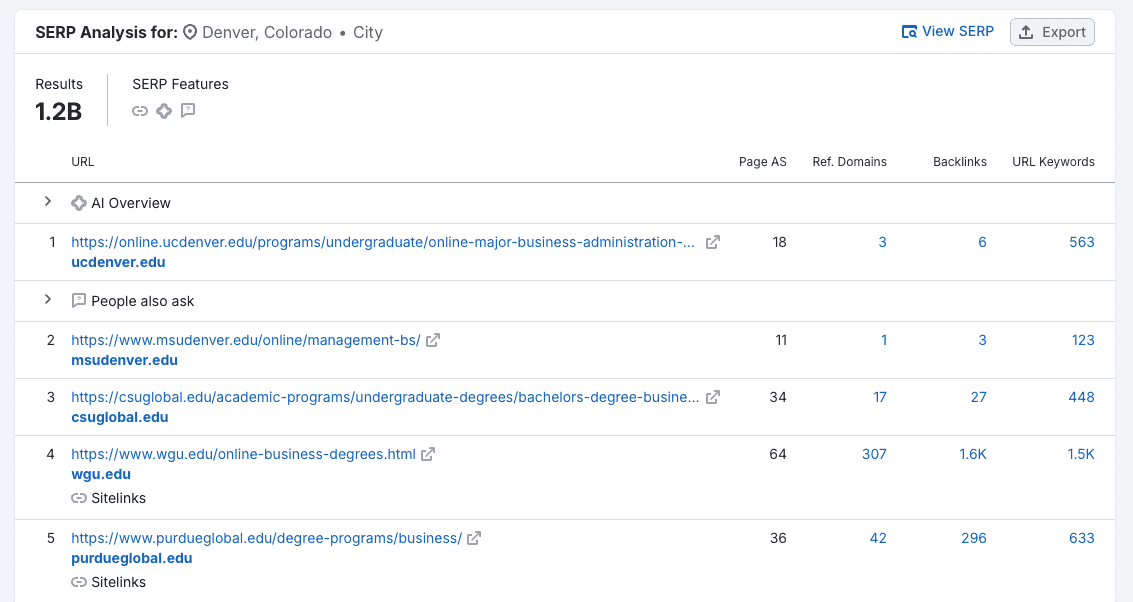Screen dimensions: 1133x602
Task: Expand the AI Overview row
Action: click(48, 203)
